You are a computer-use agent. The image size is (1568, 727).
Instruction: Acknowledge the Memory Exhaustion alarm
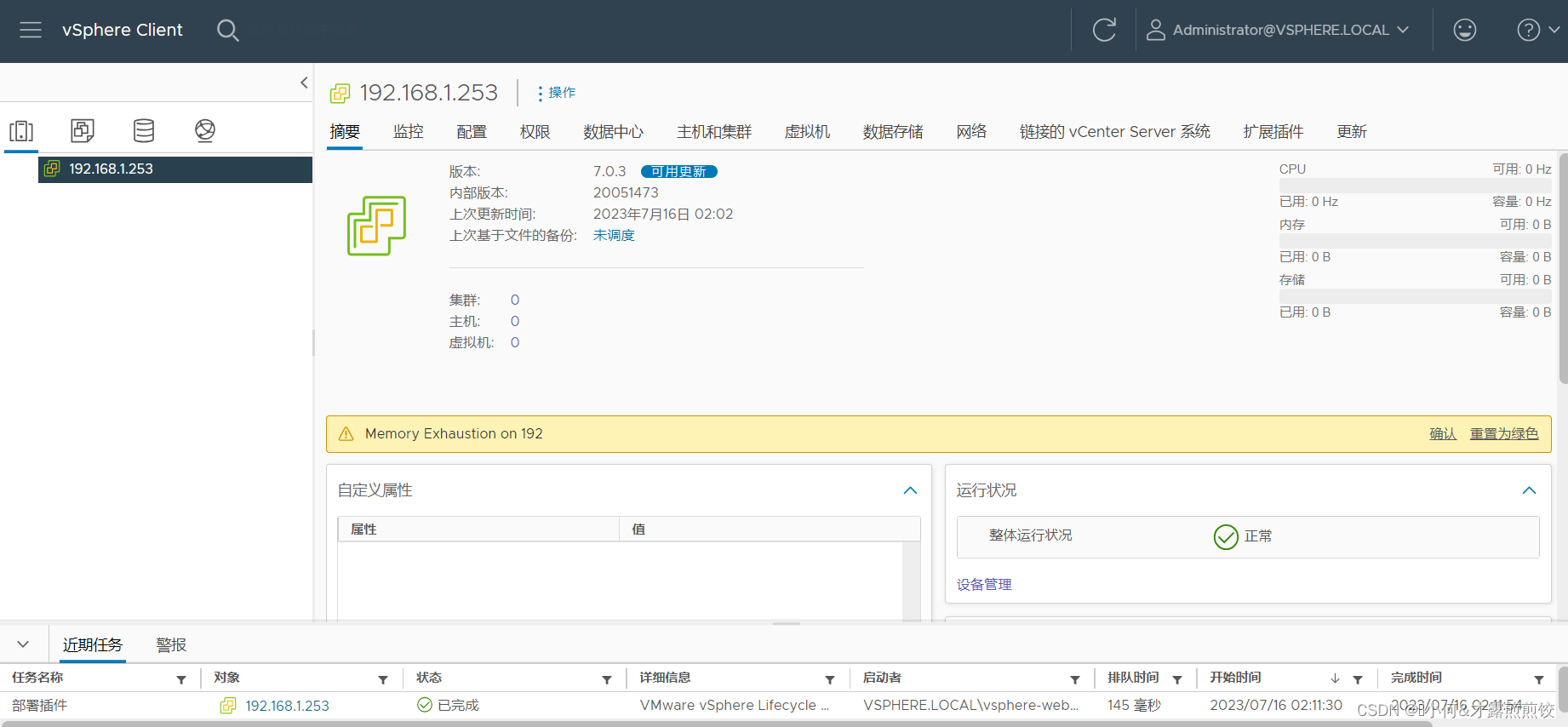1443,434
